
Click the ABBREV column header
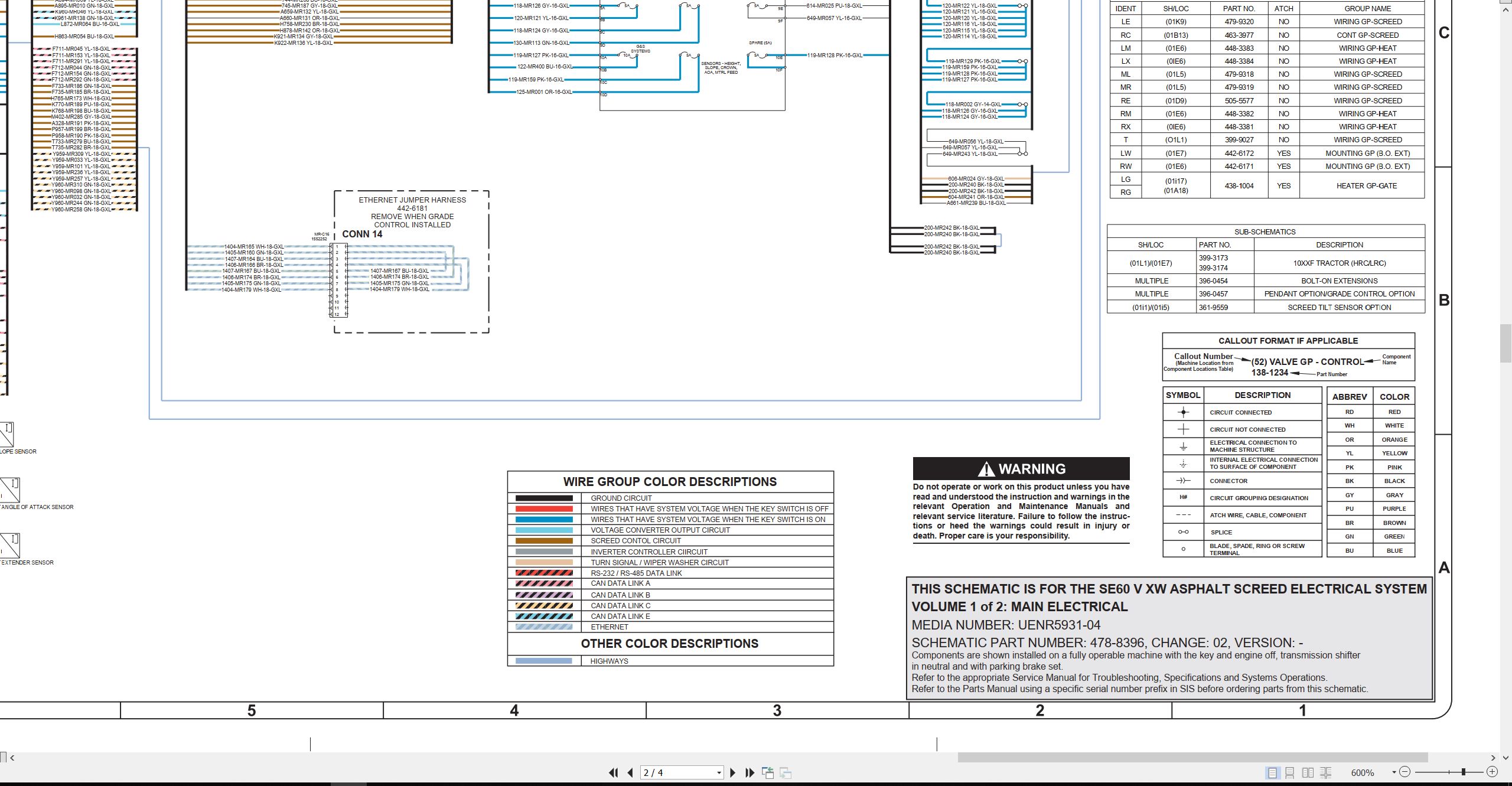coord(1349,397)
